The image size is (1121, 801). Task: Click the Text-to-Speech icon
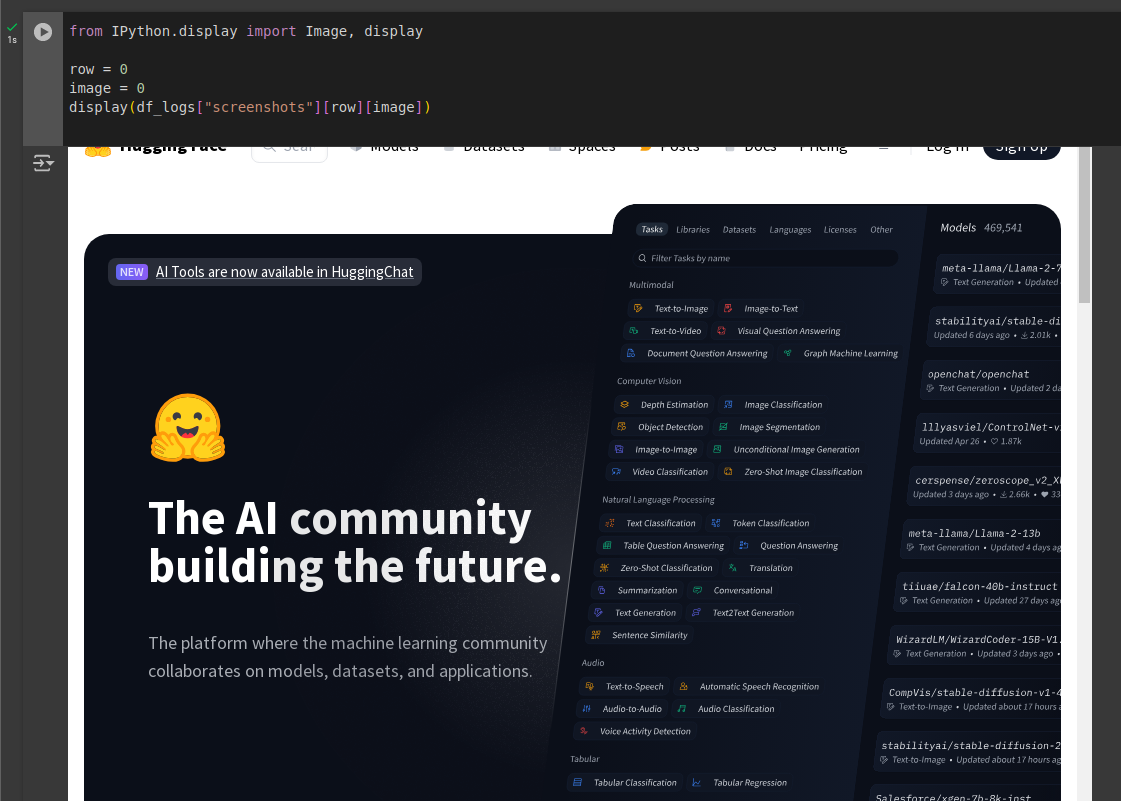coord(590,686)
